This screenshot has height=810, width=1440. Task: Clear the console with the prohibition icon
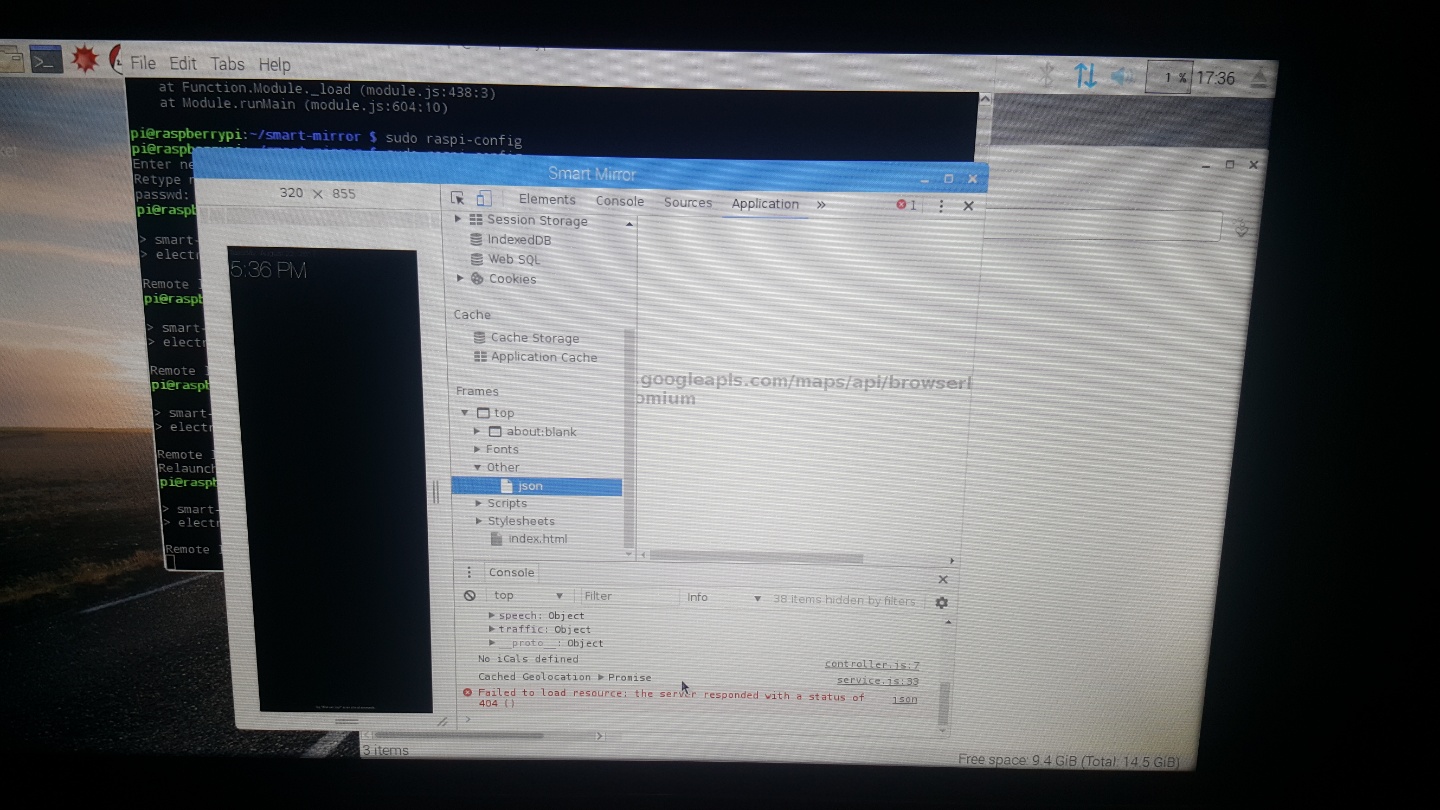pos(468,594)
